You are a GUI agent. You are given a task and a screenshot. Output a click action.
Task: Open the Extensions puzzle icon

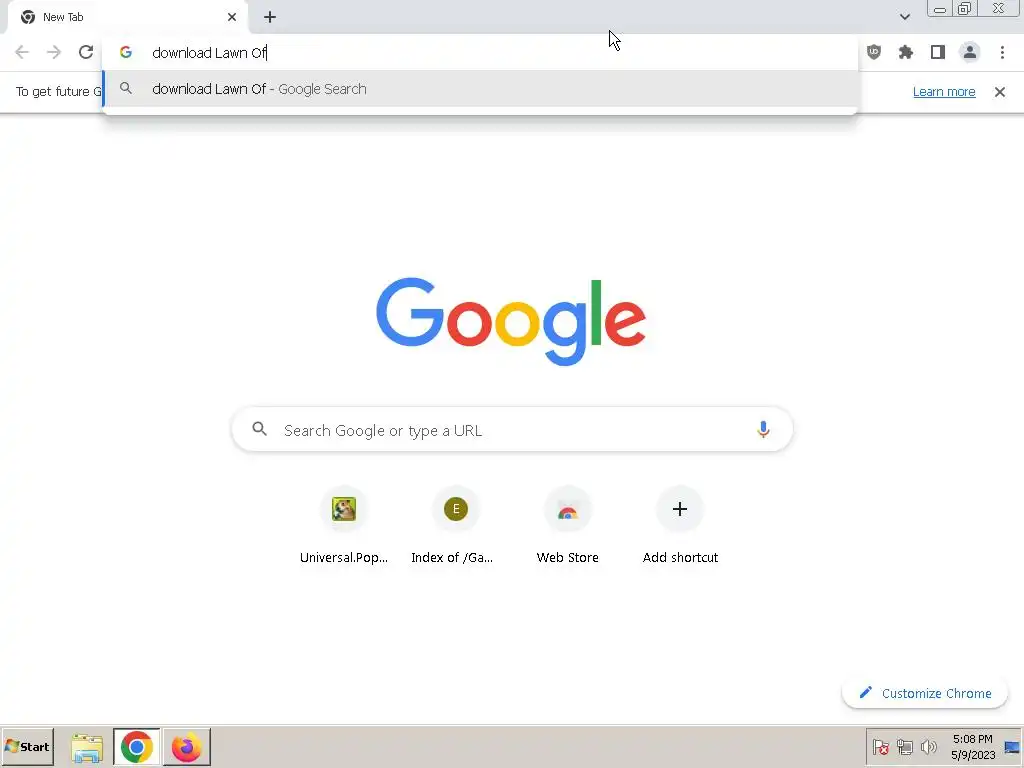point(906,52)
